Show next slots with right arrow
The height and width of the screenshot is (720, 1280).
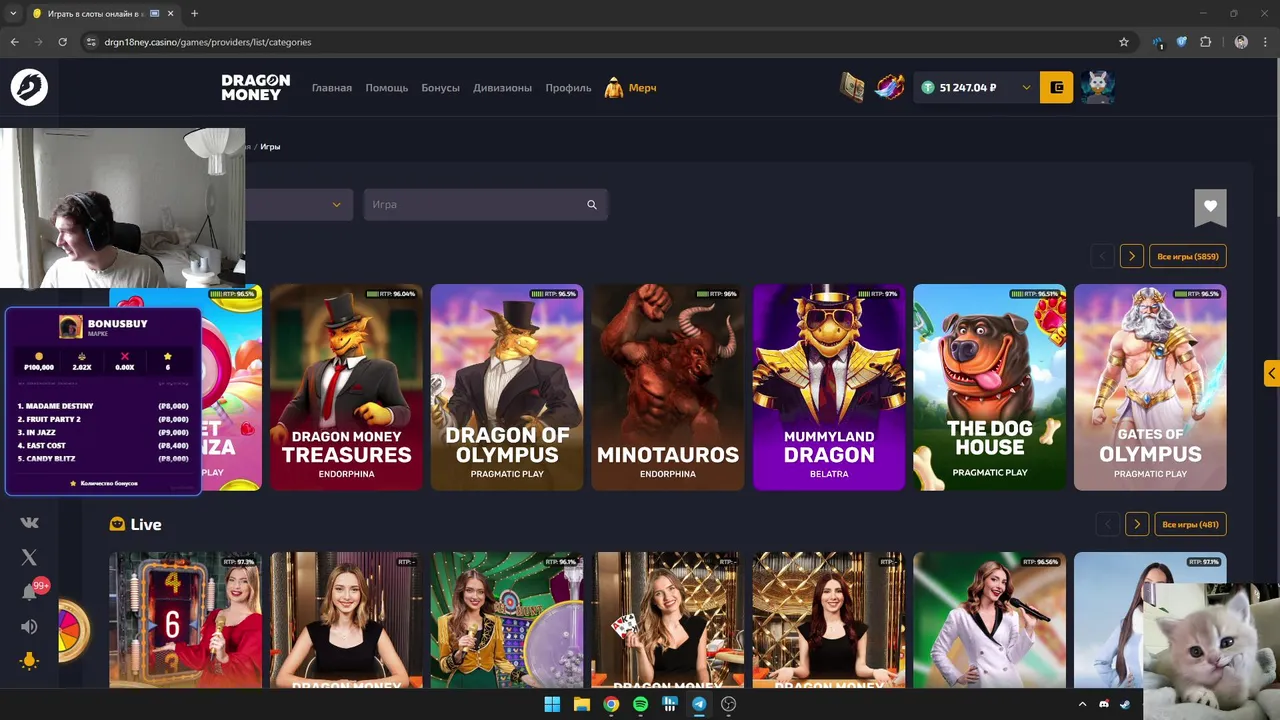(x=1131, y=256)
